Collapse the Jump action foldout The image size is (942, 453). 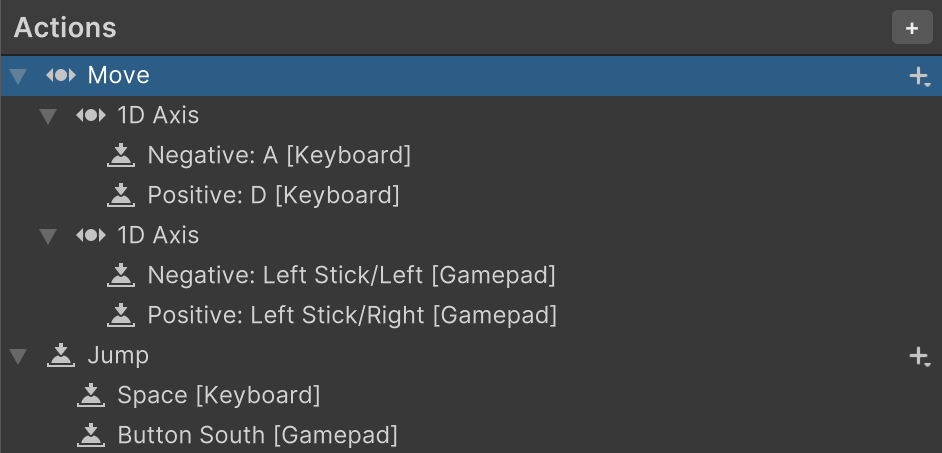18,356
